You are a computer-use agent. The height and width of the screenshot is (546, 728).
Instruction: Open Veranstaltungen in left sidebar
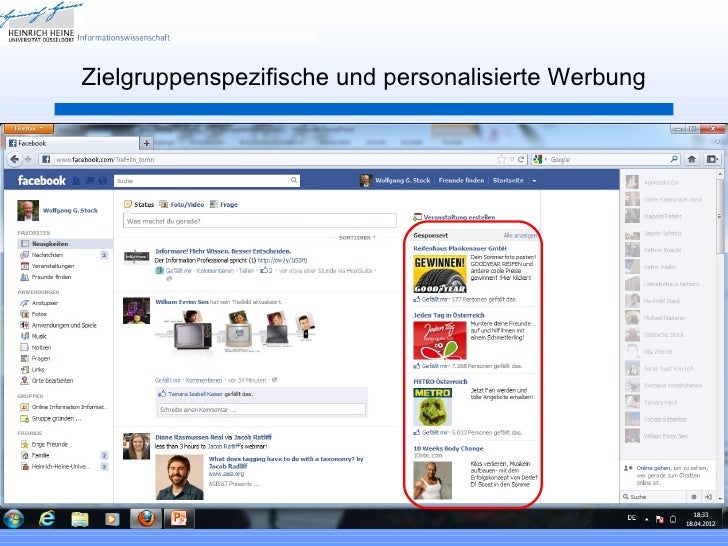52,266
